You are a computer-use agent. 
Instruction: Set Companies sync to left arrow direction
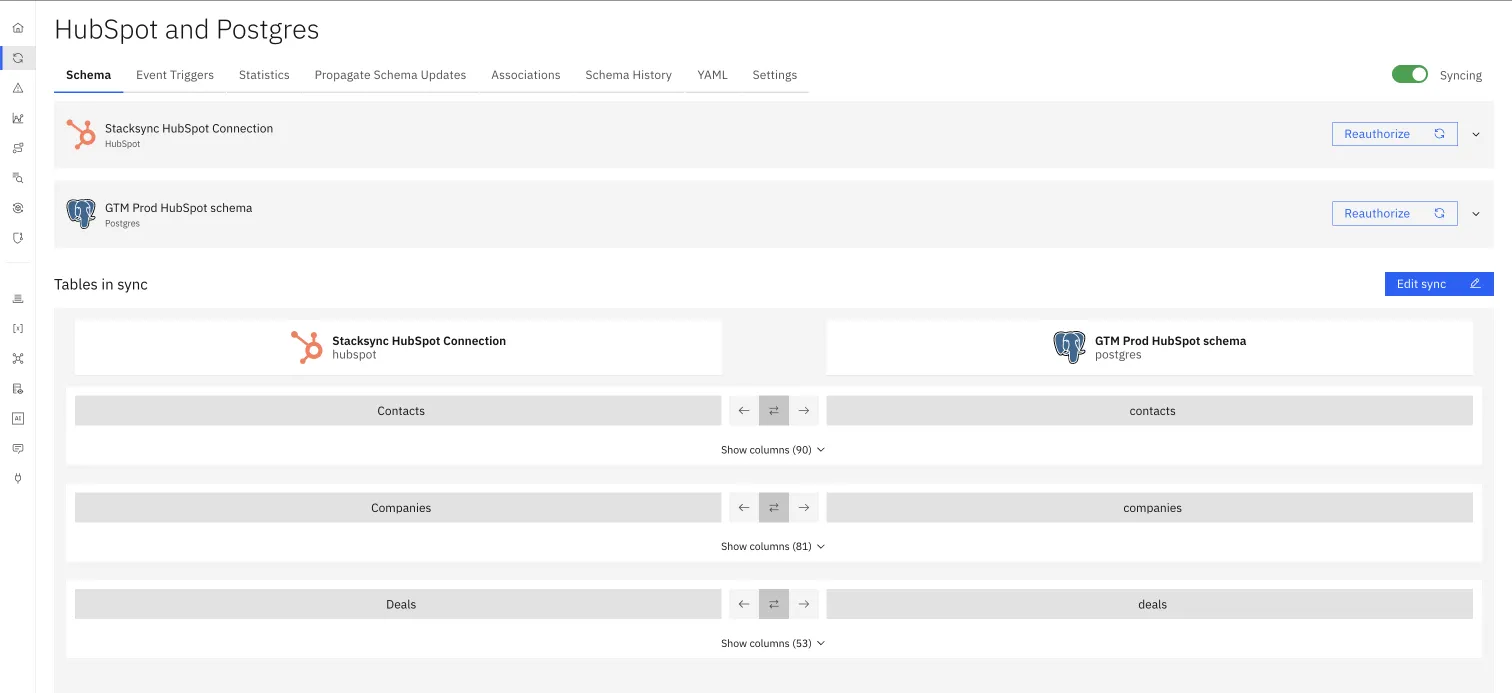[744, 508]
